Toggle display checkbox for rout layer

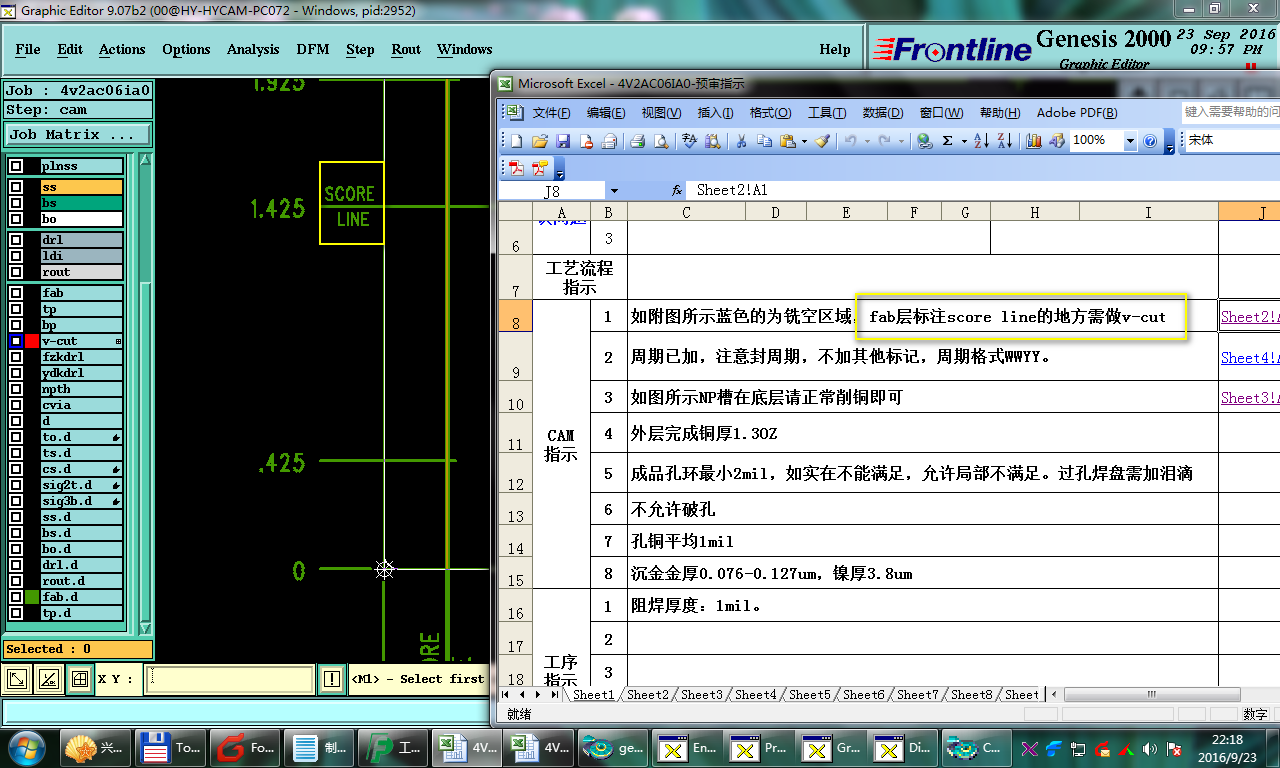click(16, 272)
